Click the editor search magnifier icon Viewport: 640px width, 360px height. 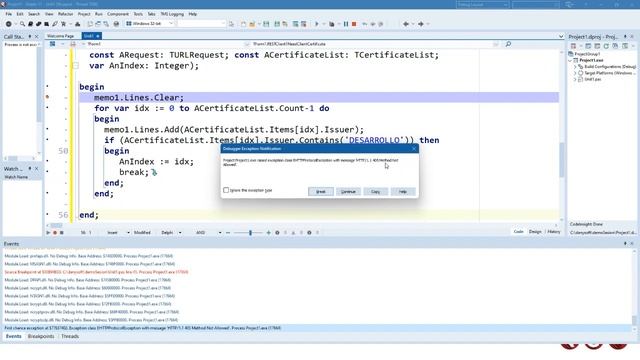click(x=508, y=44)
